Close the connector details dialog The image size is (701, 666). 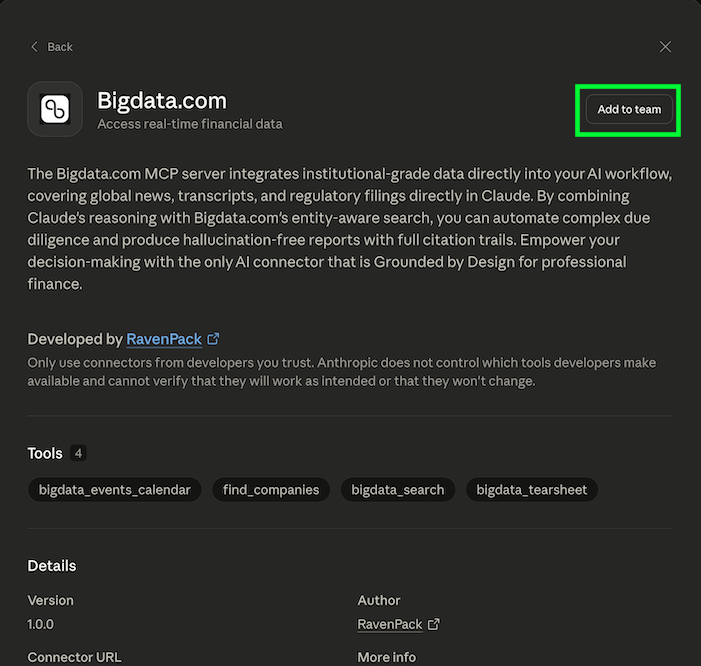[x=665, y=46]
